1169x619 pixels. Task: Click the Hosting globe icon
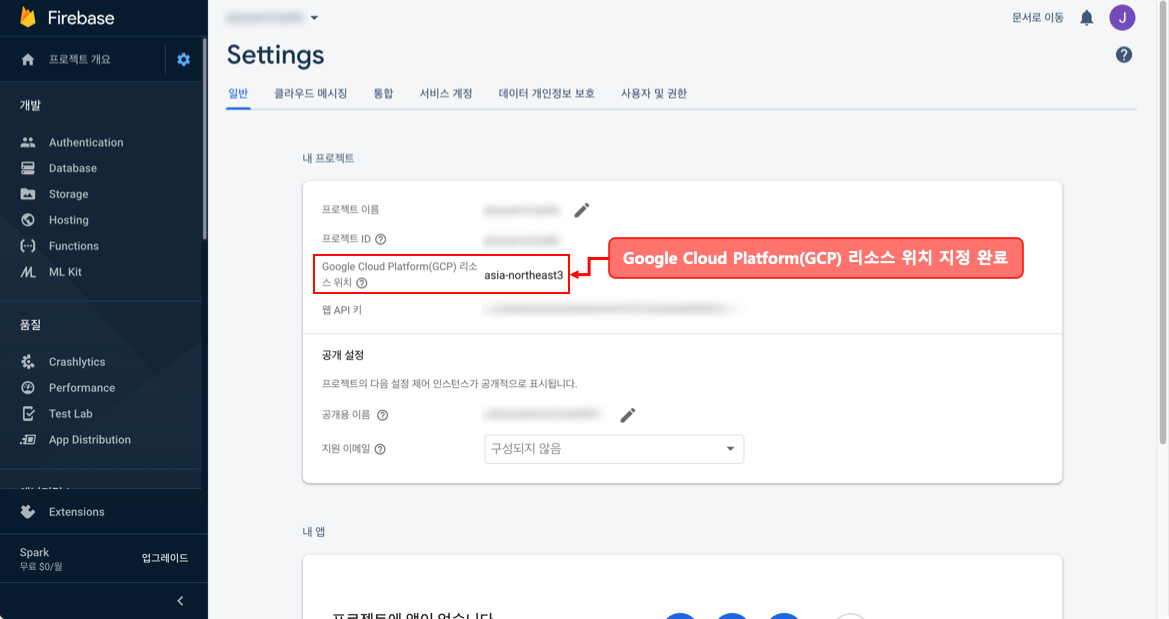point(28,220)
